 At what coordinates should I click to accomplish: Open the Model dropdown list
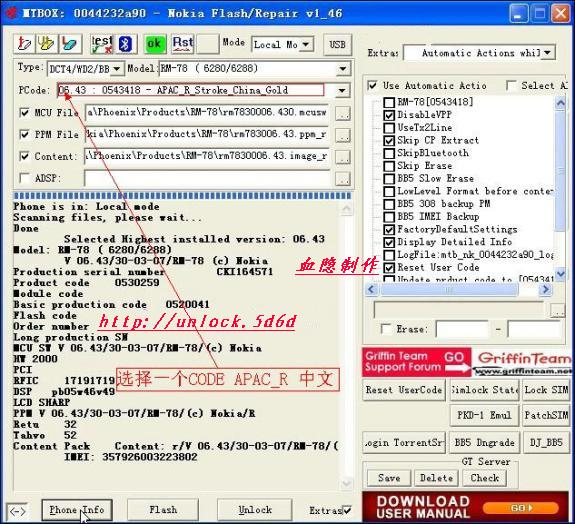point(343,69)
